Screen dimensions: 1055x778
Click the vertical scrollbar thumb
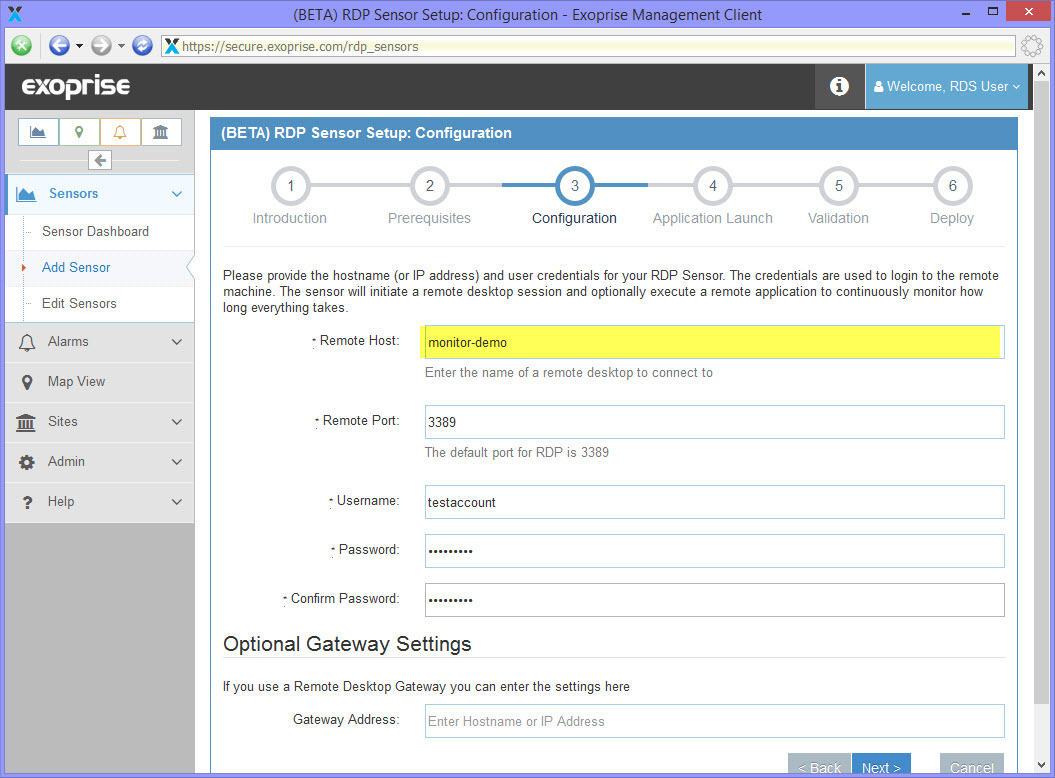pos(1041,394)
